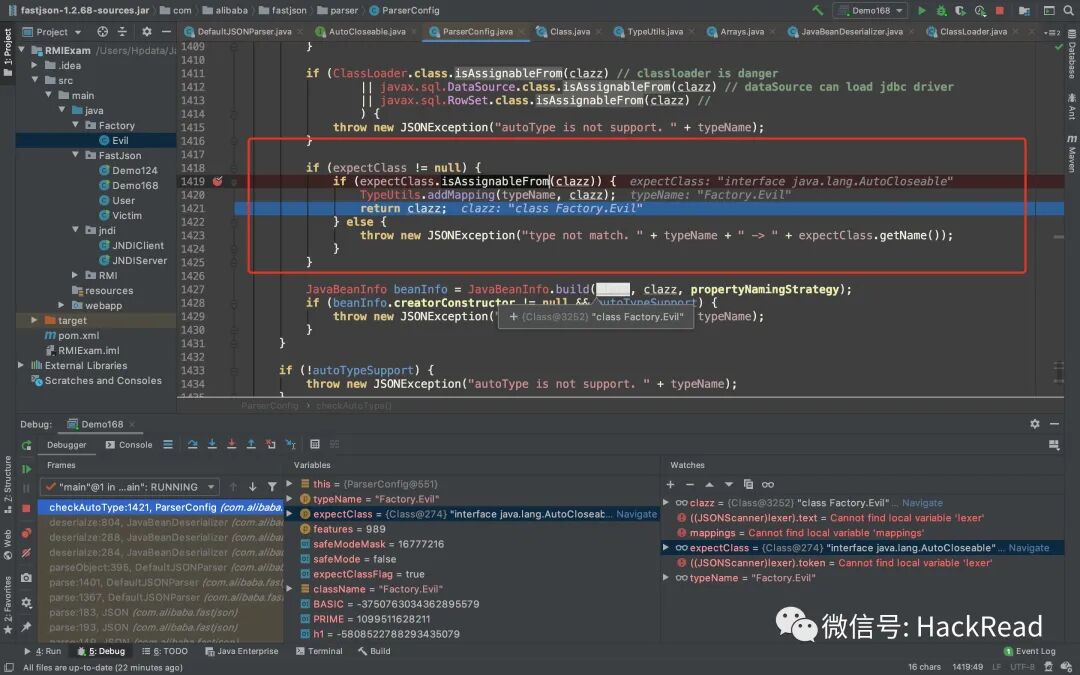The height and width of the screenshot is (675, 1080).
Task: Stop debugging with red square in debug sidebar
Action: [26, 508]
